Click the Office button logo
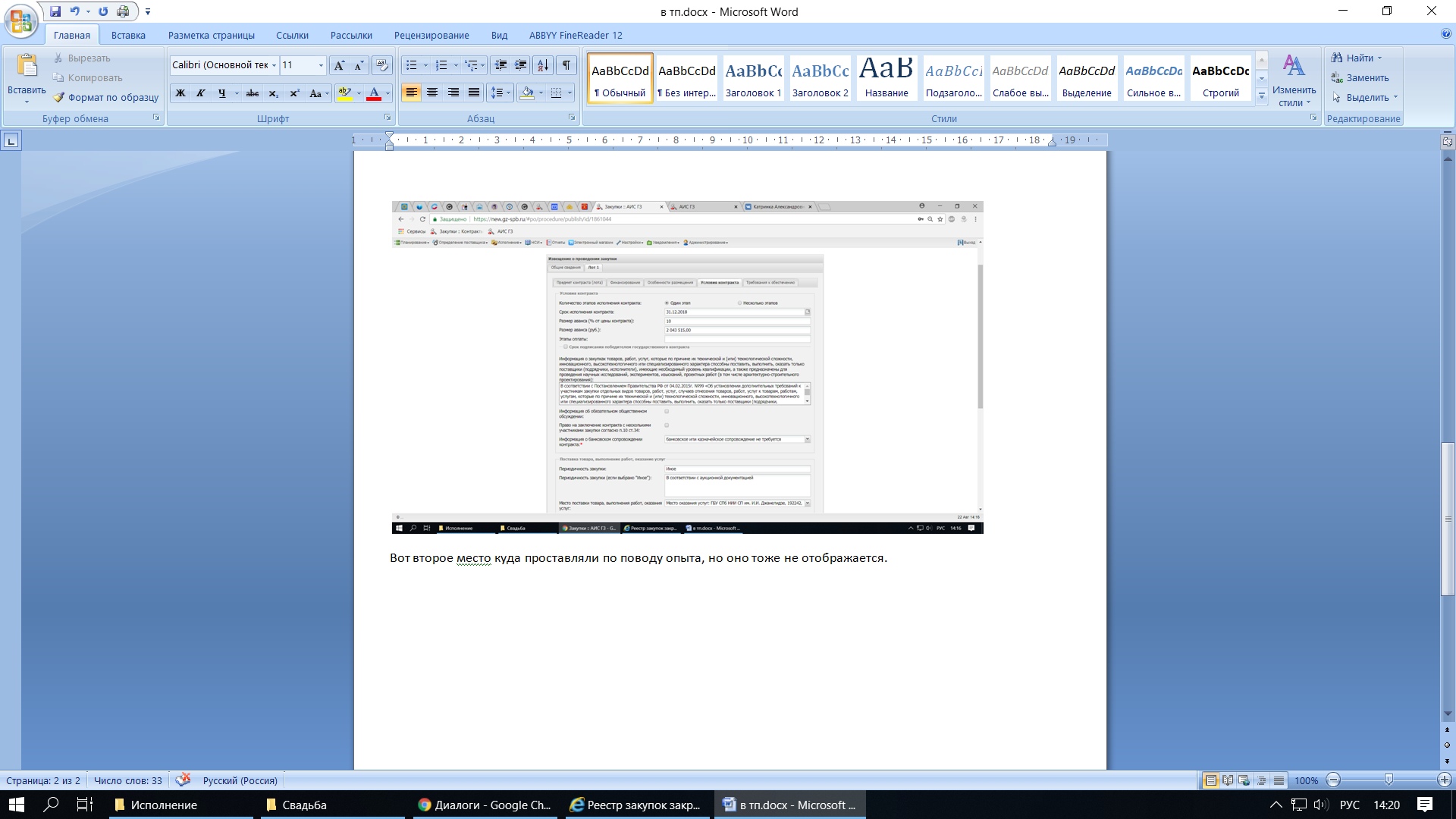The width and height of the screenshot is (1456, 819). pos(21,20)
